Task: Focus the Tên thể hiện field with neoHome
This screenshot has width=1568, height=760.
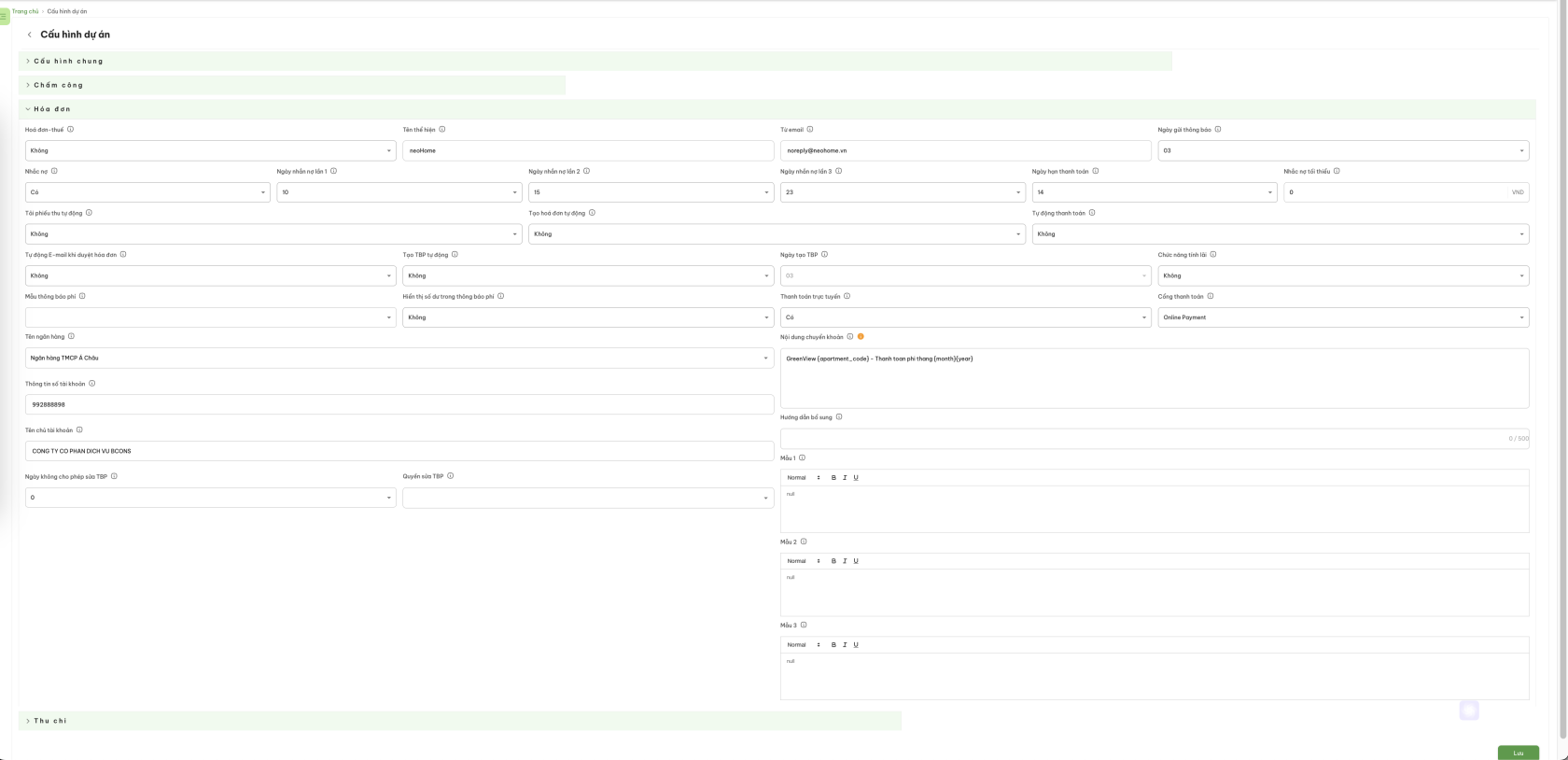Action: pos(588,150)
